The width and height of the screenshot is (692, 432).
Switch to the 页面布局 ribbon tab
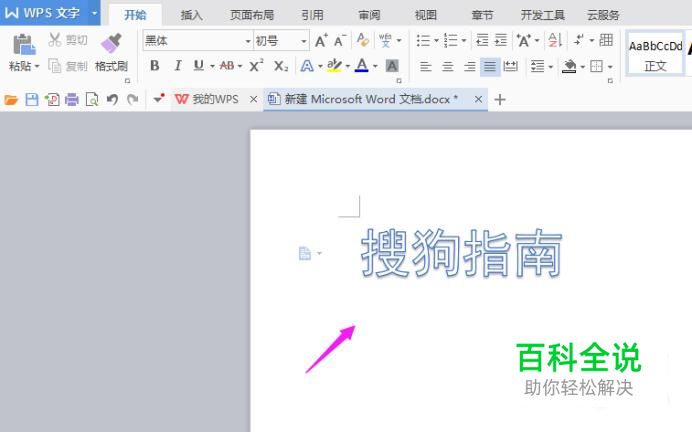tap(252, 15)
